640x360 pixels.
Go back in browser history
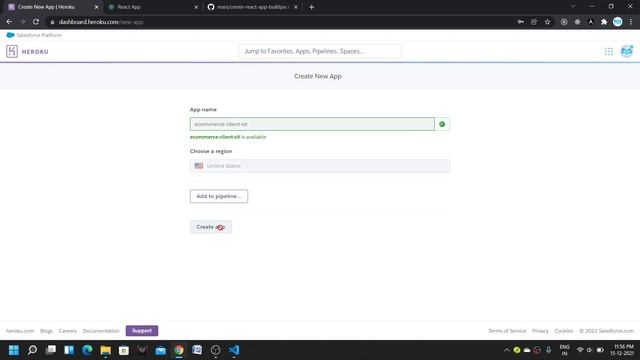pyautogui.click(x=9, y=22)
